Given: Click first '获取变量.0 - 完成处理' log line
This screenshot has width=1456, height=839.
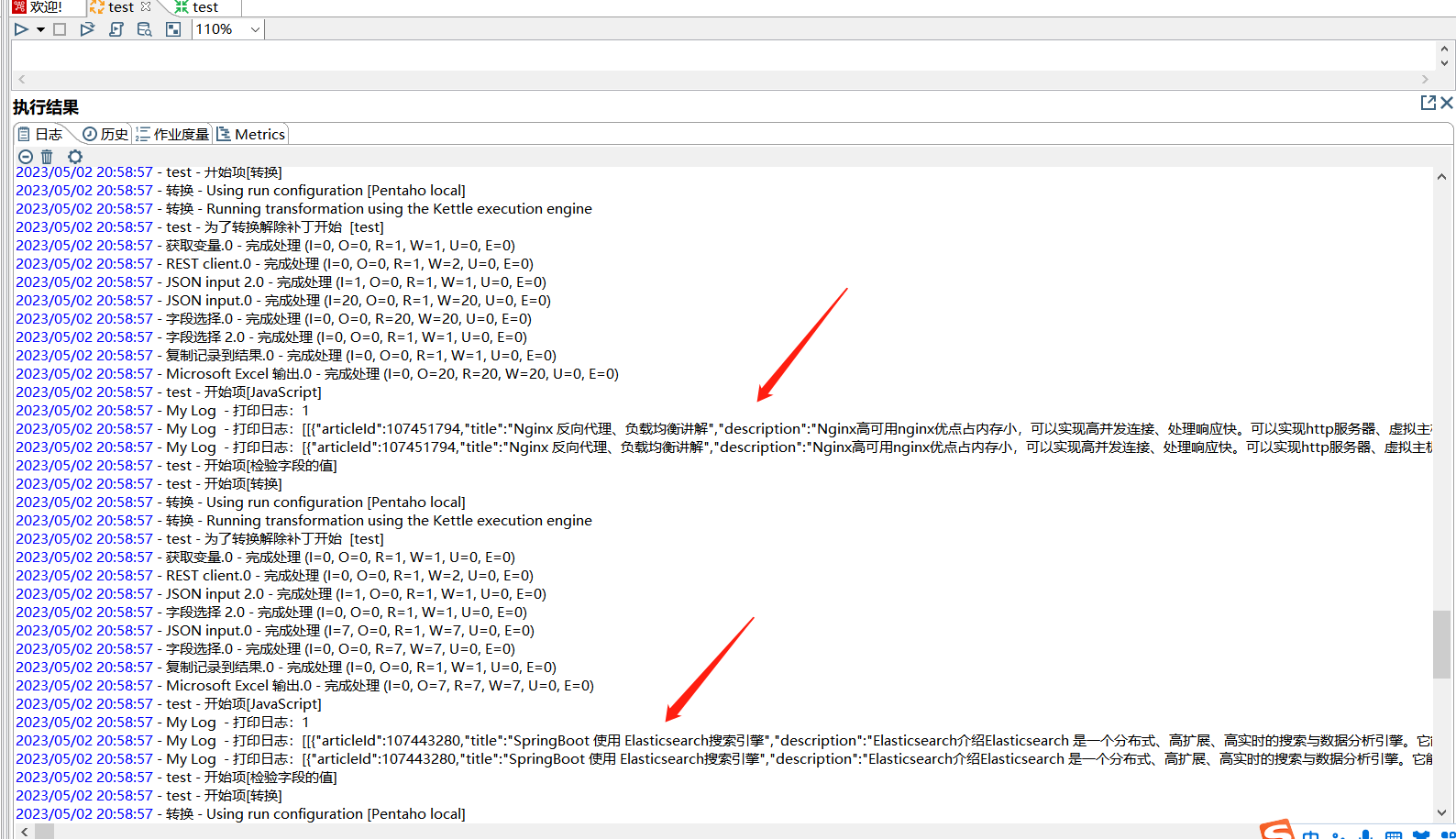Looking at the screenshot, I should coord(265,246).
